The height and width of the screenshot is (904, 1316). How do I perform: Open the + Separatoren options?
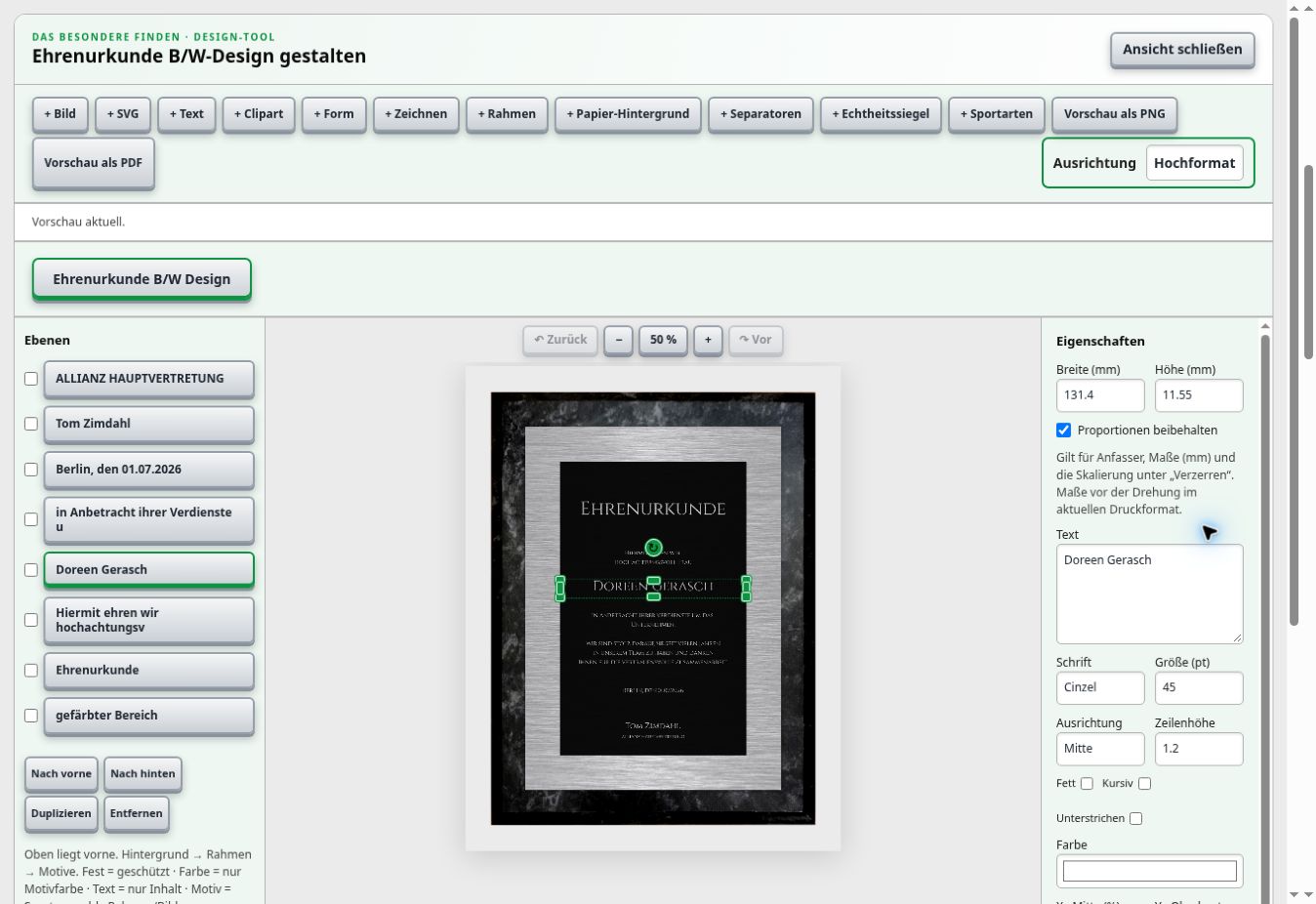click(x=761, y=114)
